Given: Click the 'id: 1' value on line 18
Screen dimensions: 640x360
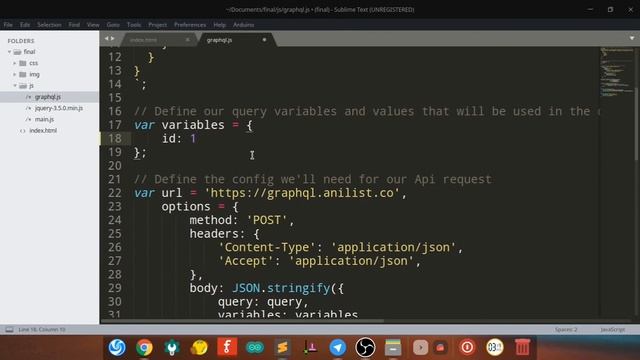Looking at the screenshot, I should point(179,138).
